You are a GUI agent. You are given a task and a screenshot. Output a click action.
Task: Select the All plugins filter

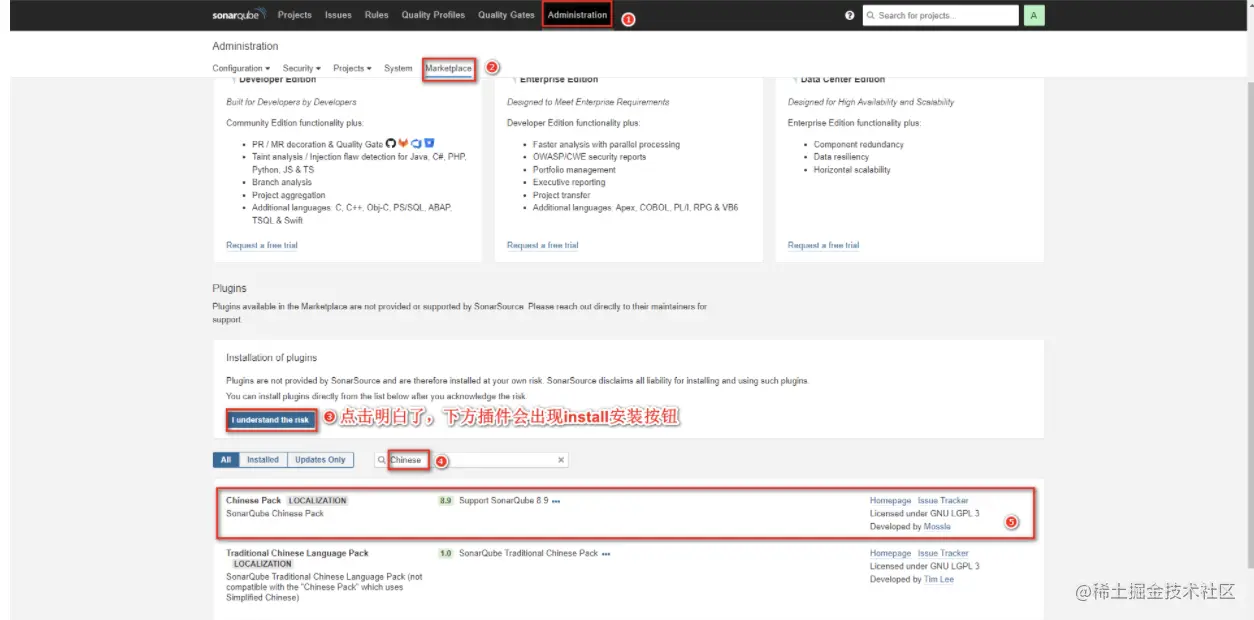coord(226,460)
